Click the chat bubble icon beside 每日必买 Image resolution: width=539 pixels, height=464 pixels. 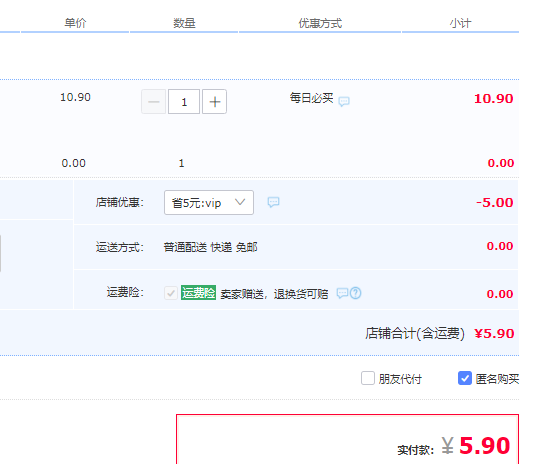(x=344, y=101)
